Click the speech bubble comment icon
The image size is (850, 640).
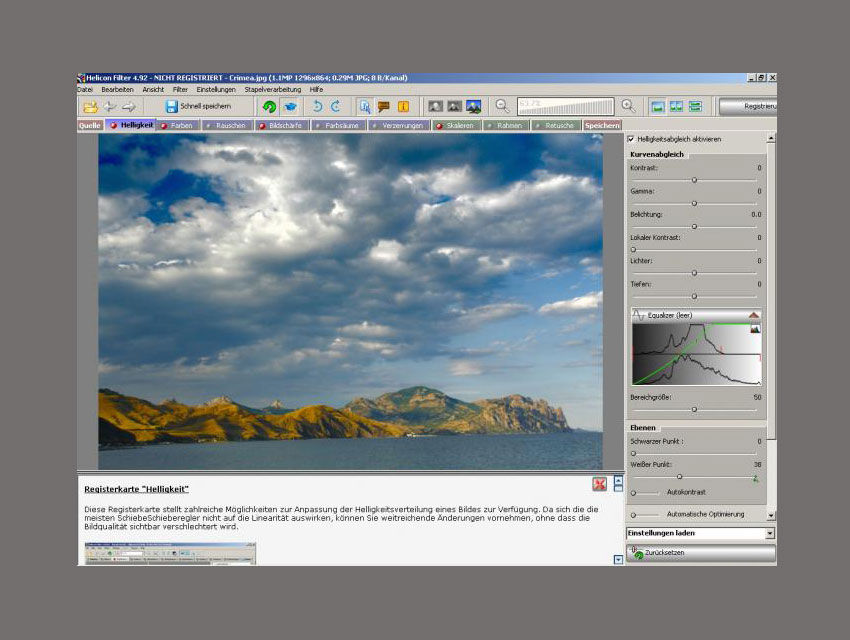(384, 107)
